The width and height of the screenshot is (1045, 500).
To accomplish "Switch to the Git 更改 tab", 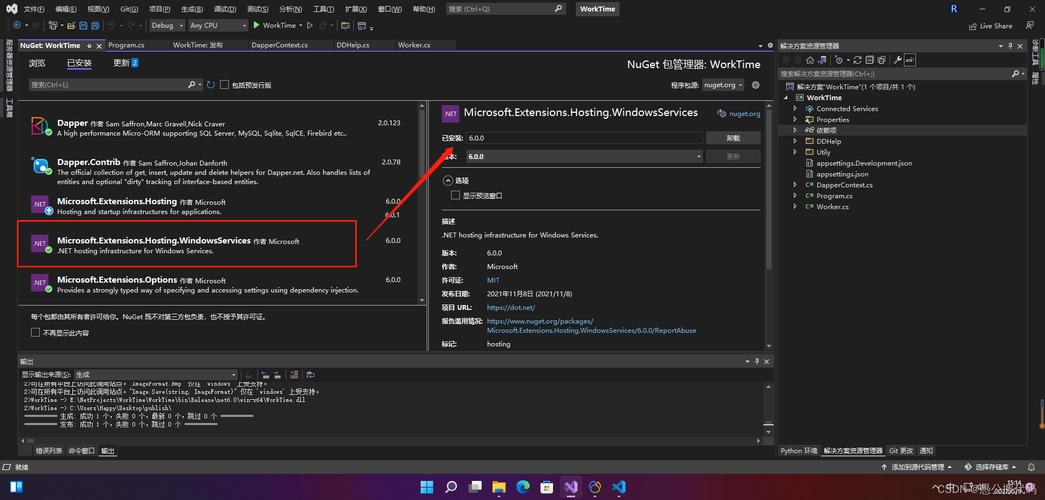I will [x=901, y=451].
